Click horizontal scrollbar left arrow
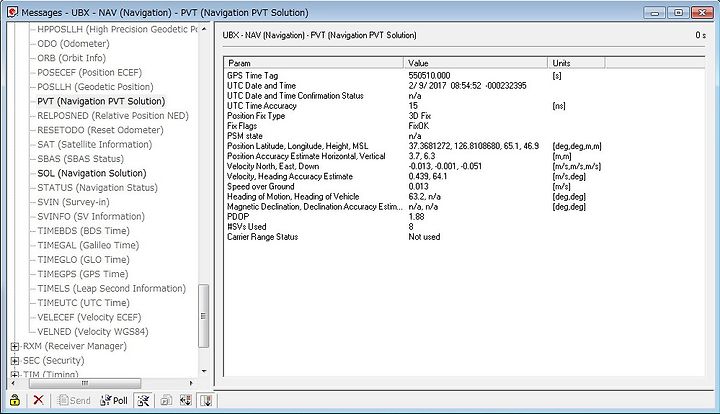Image resolution: width=720 pixels, height=414 pixels. click(x=13, y=383)
